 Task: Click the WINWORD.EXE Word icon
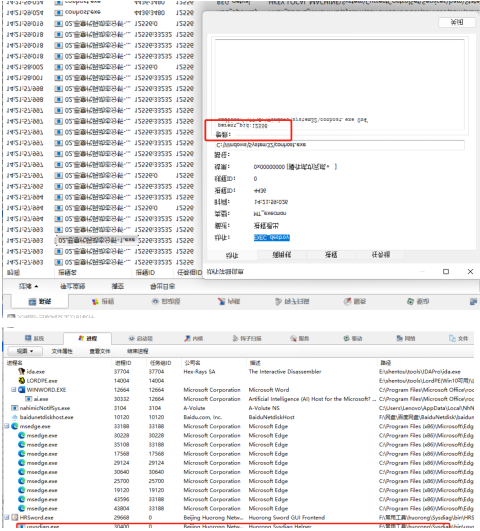(22, 390)
